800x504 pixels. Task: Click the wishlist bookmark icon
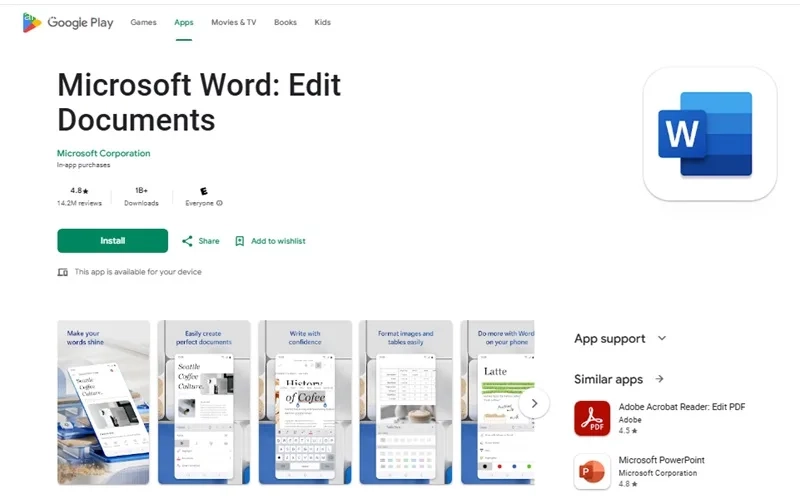239,241
